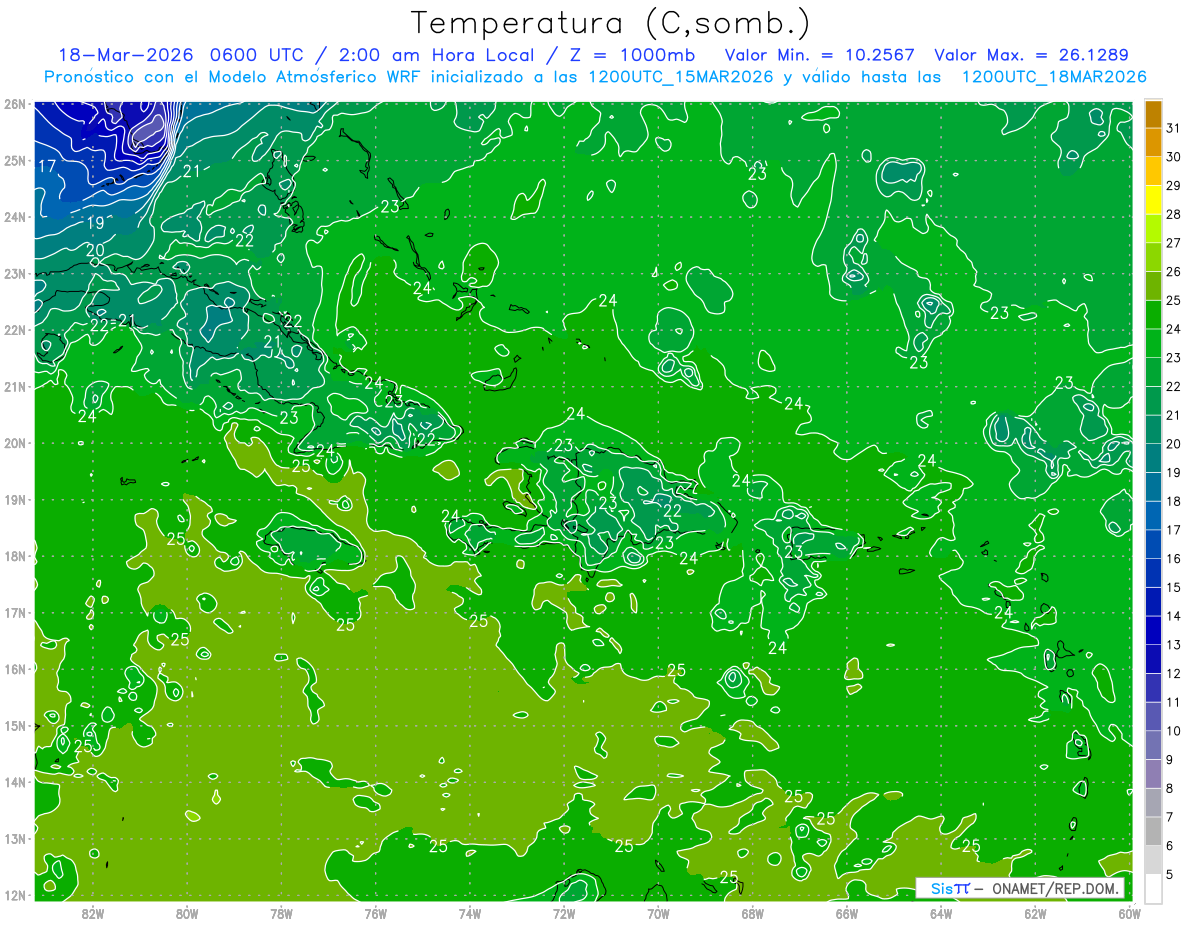Click the '62W' longitude axis label
Viewport: 1200px width, 927px height.
[x=1035, y=914]
